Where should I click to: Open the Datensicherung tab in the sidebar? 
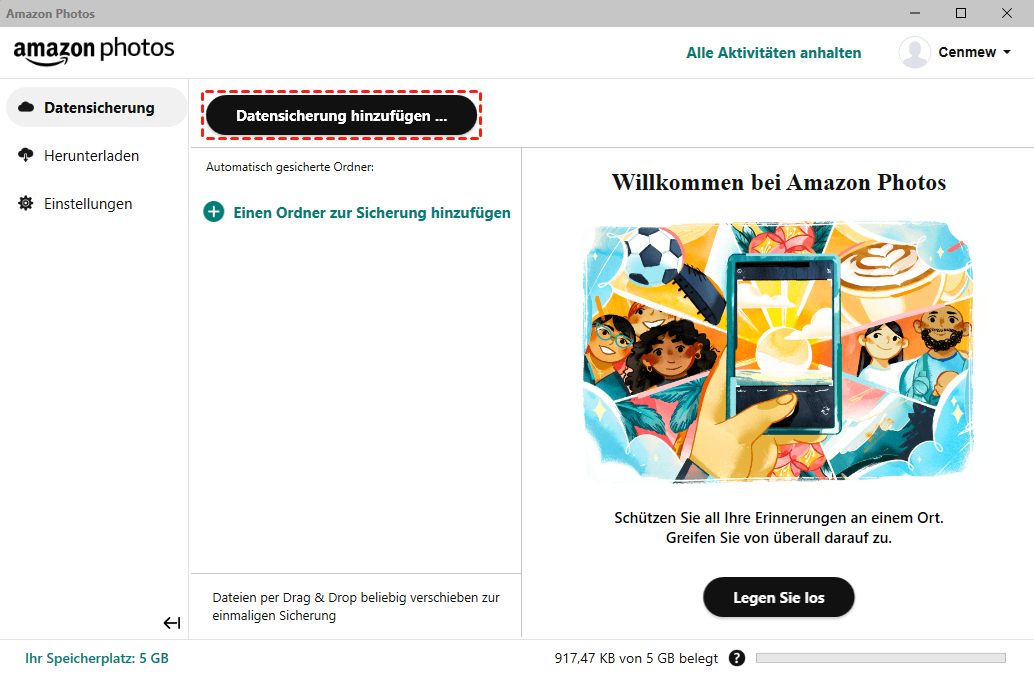pos(97,107)
